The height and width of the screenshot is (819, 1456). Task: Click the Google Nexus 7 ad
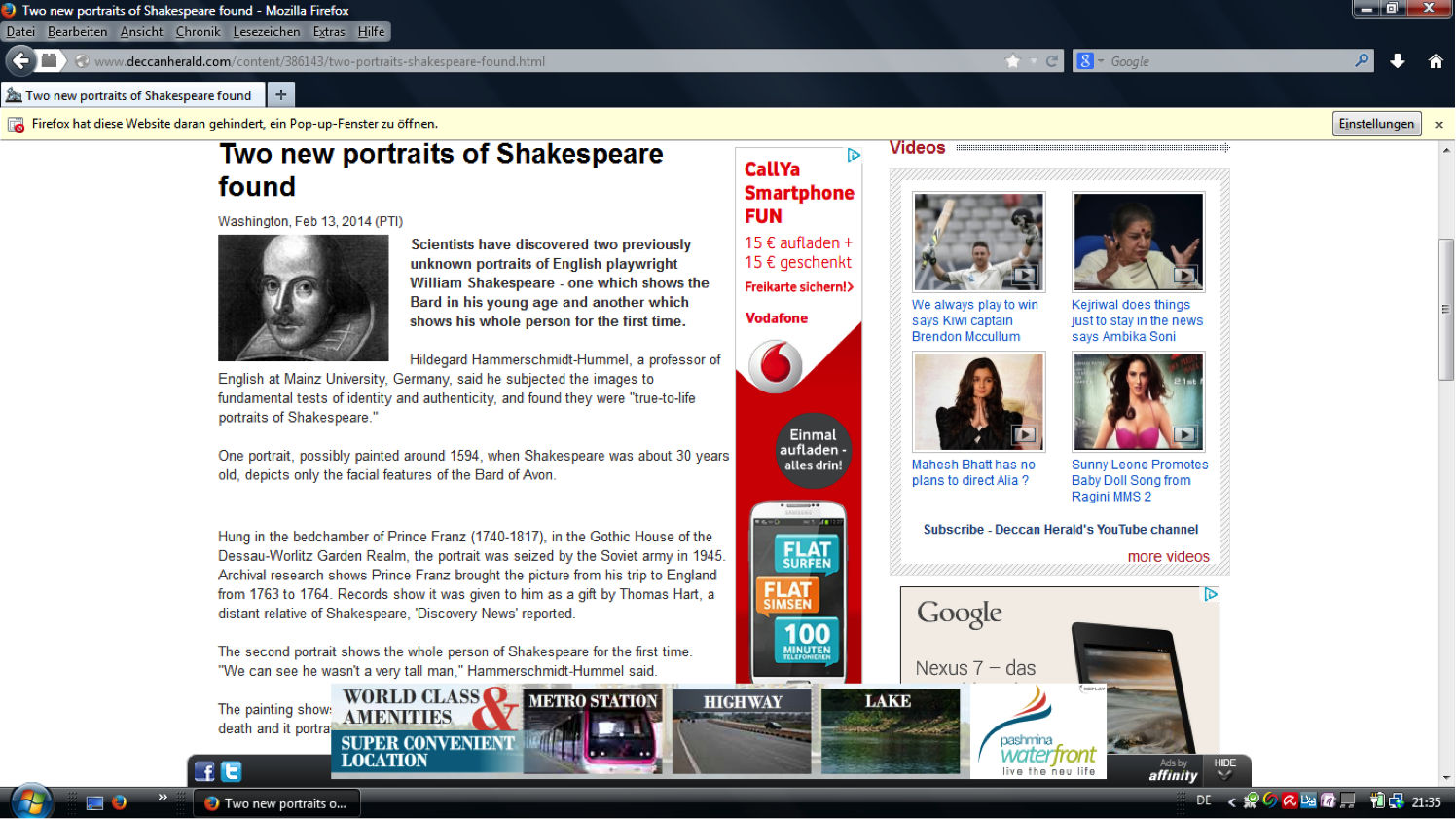tap(1060, 671)
